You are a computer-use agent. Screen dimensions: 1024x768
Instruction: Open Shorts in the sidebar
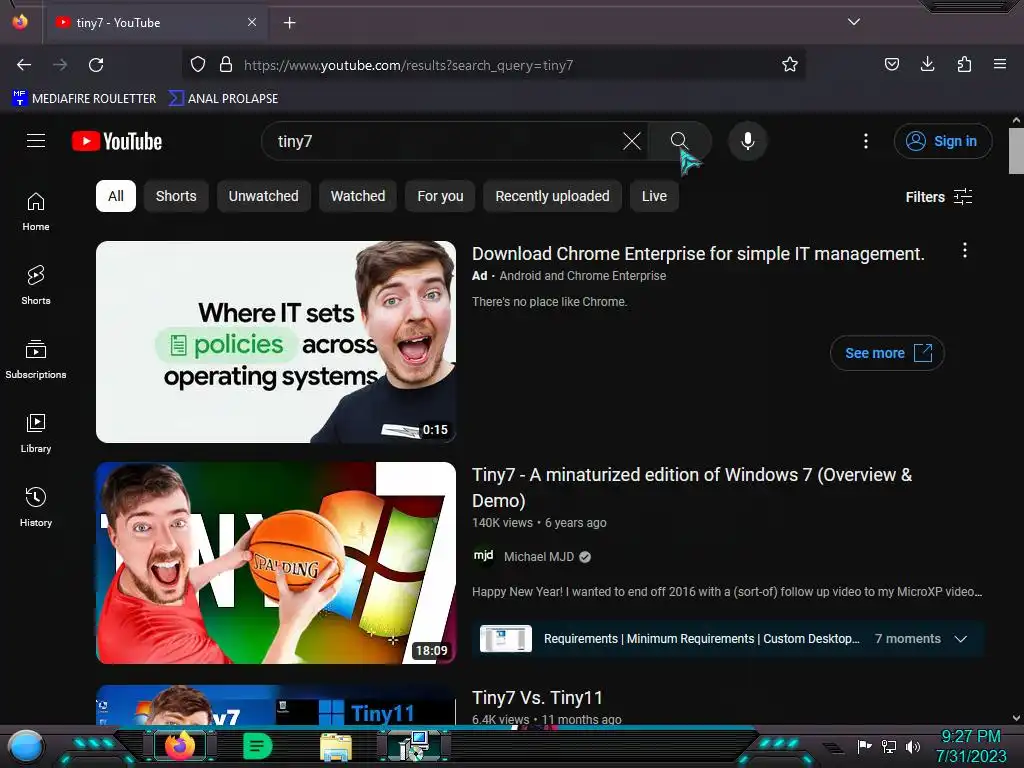(36, 285)
